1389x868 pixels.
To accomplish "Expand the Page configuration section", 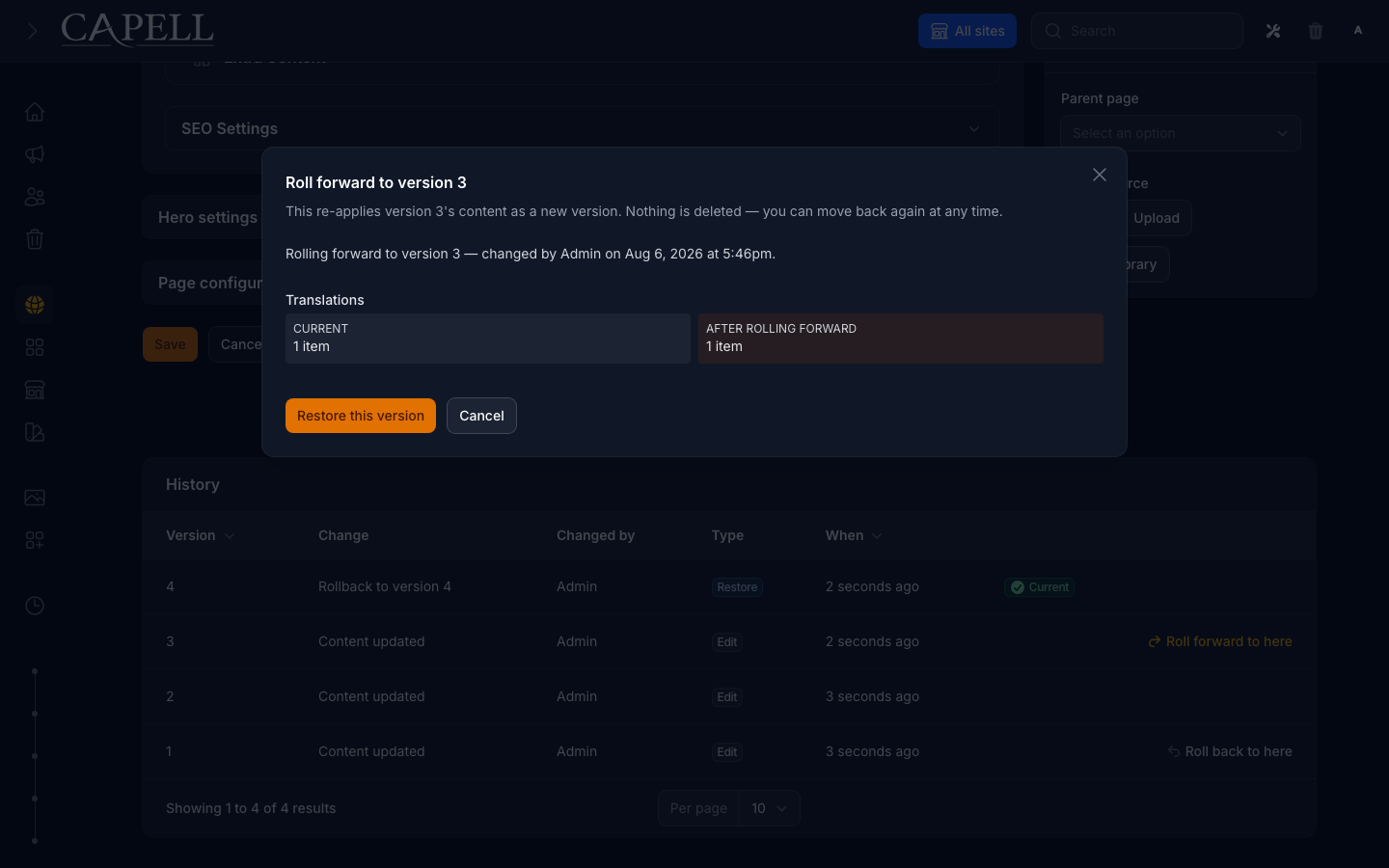I will [x=210, y=283].
